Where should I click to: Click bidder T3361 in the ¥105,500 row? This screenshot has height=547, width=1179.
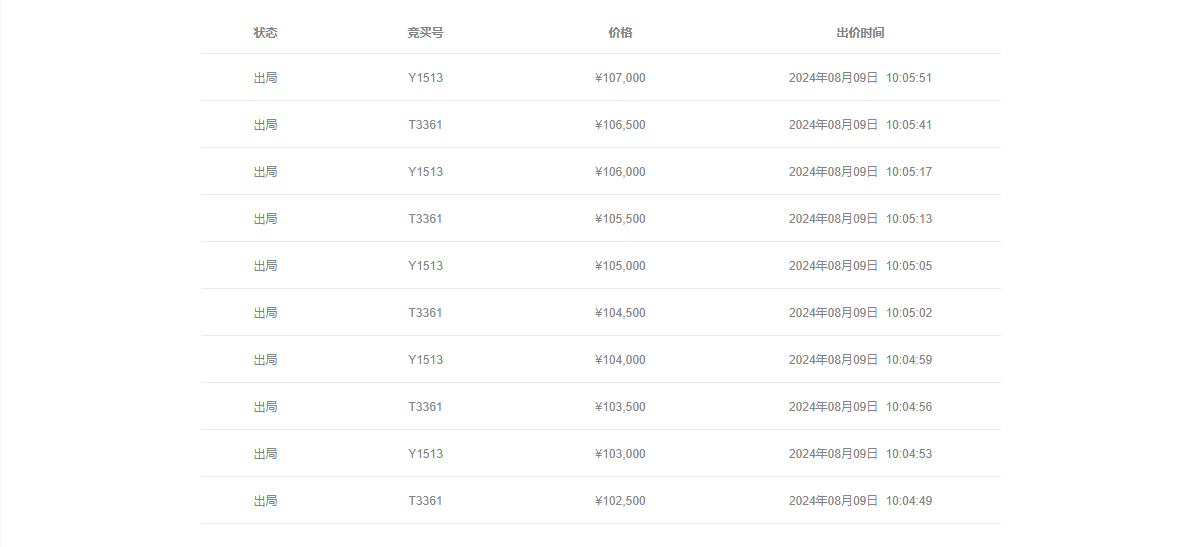pos(426,219)
